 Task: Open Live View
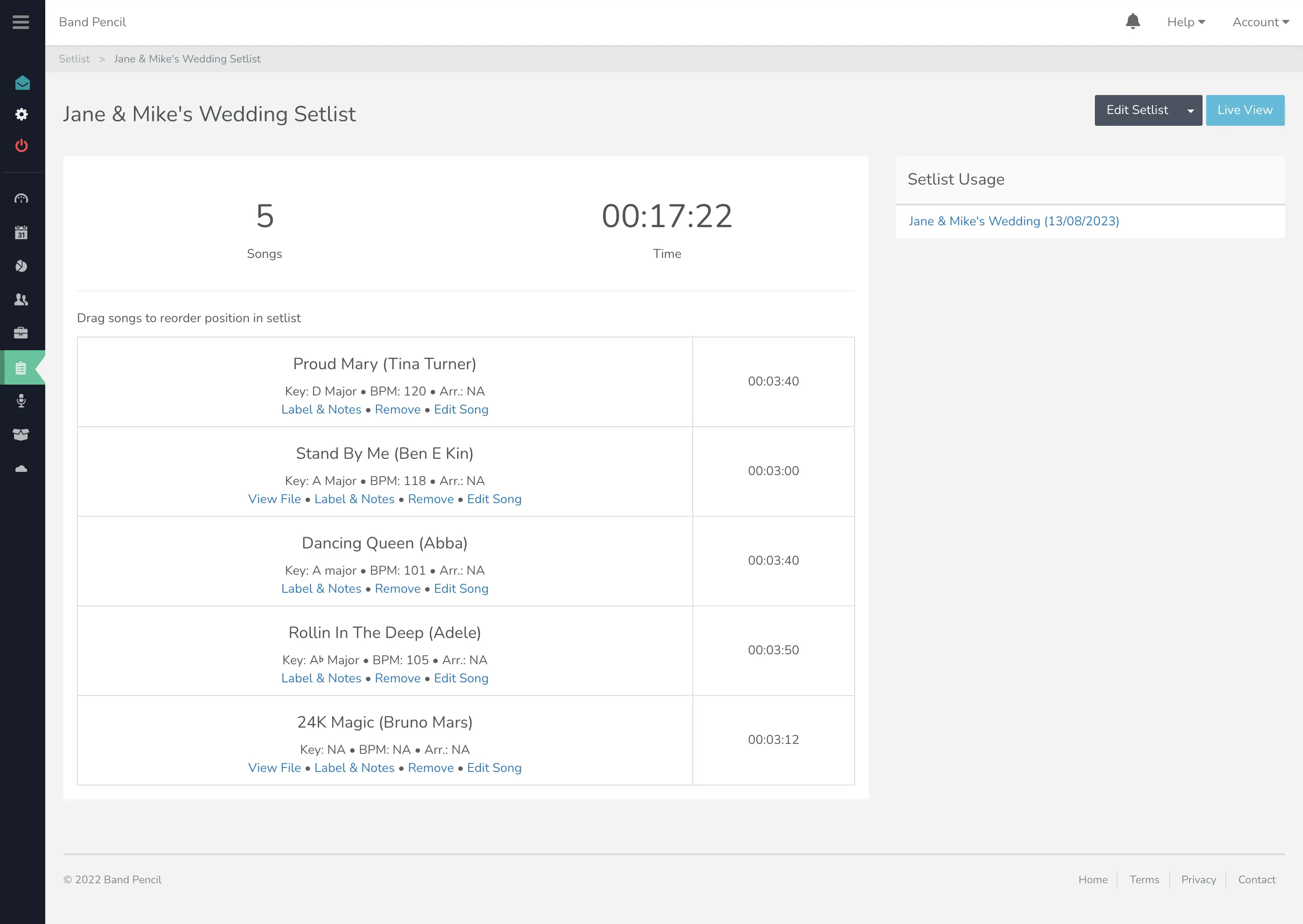tap(1245, 110)
